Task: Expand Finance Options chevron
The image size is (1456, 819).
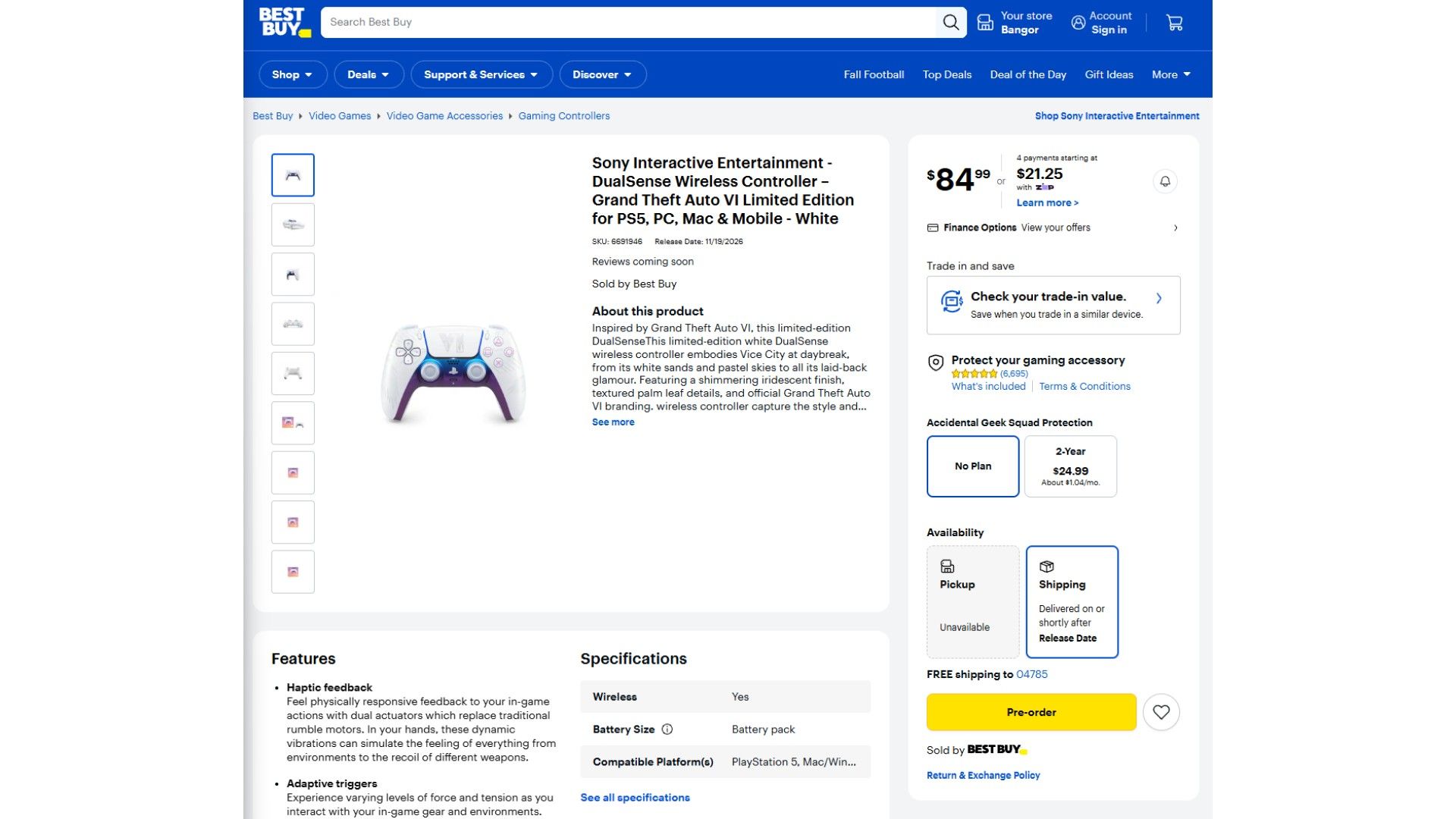Action: point(1175,227)
